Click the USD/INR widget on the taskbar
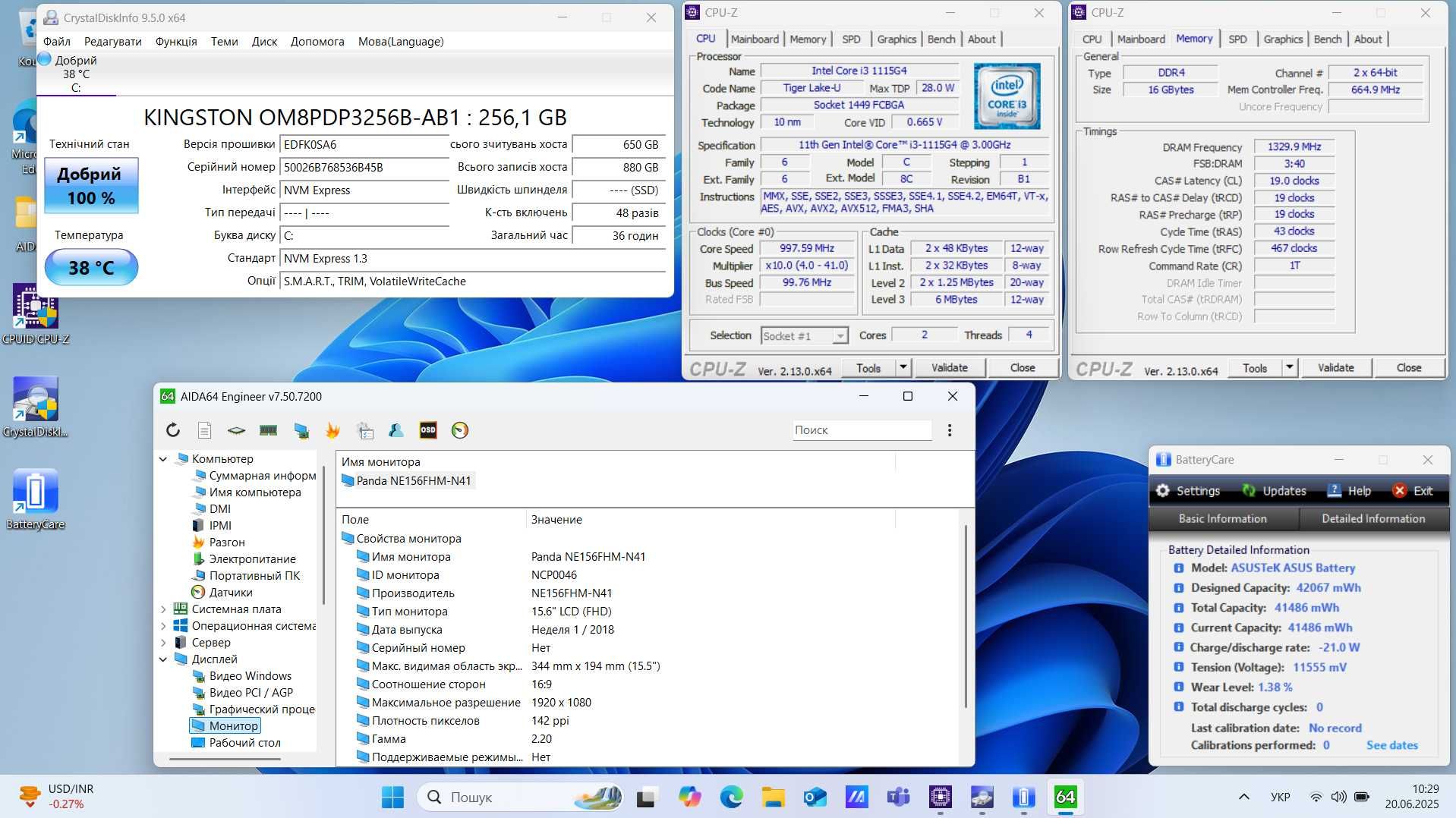The height and width of the screenshot is (818, 1456). (x=57, y=796)
